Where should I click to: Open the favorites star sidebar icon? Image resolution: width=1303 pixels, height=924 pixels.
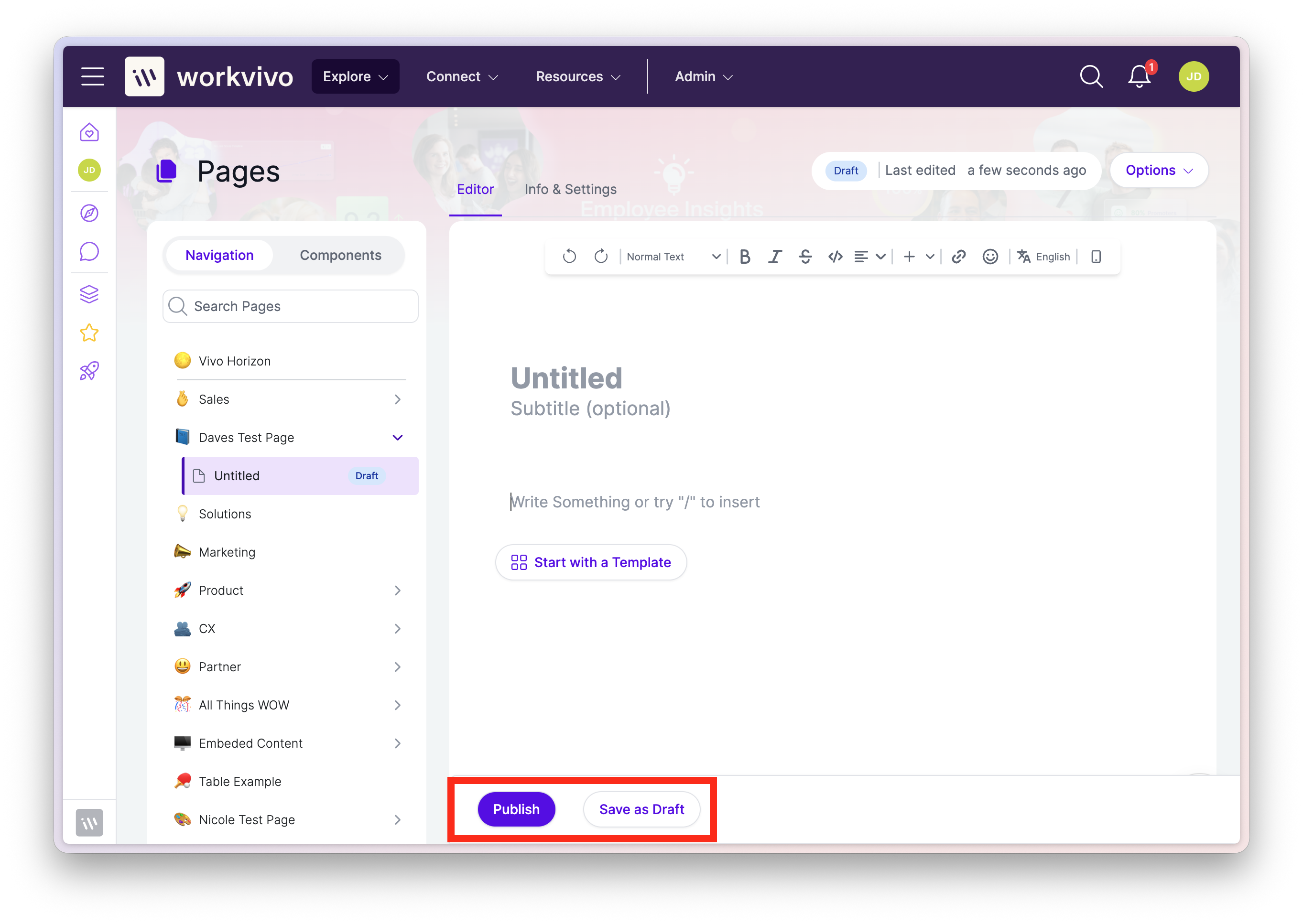point(89,333)
